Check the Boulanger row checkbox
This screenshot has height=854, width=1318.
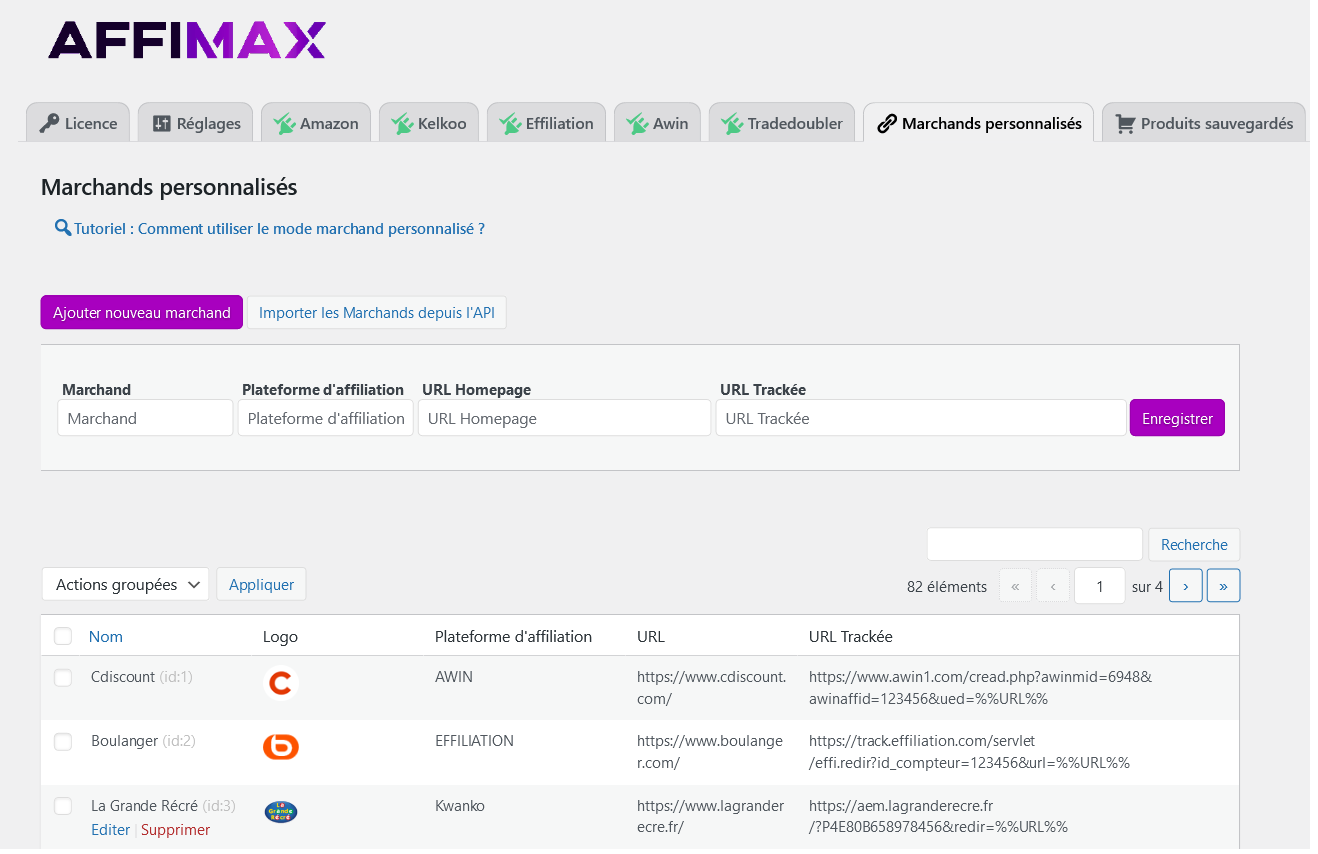tap(63, 742)
